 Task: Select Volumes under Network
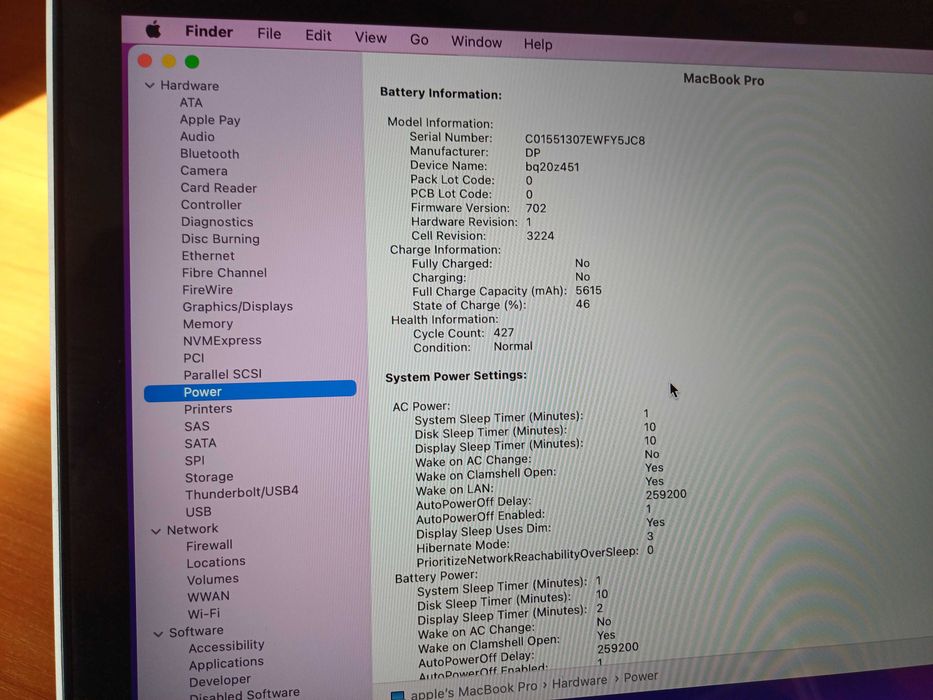tap(212, 579)
